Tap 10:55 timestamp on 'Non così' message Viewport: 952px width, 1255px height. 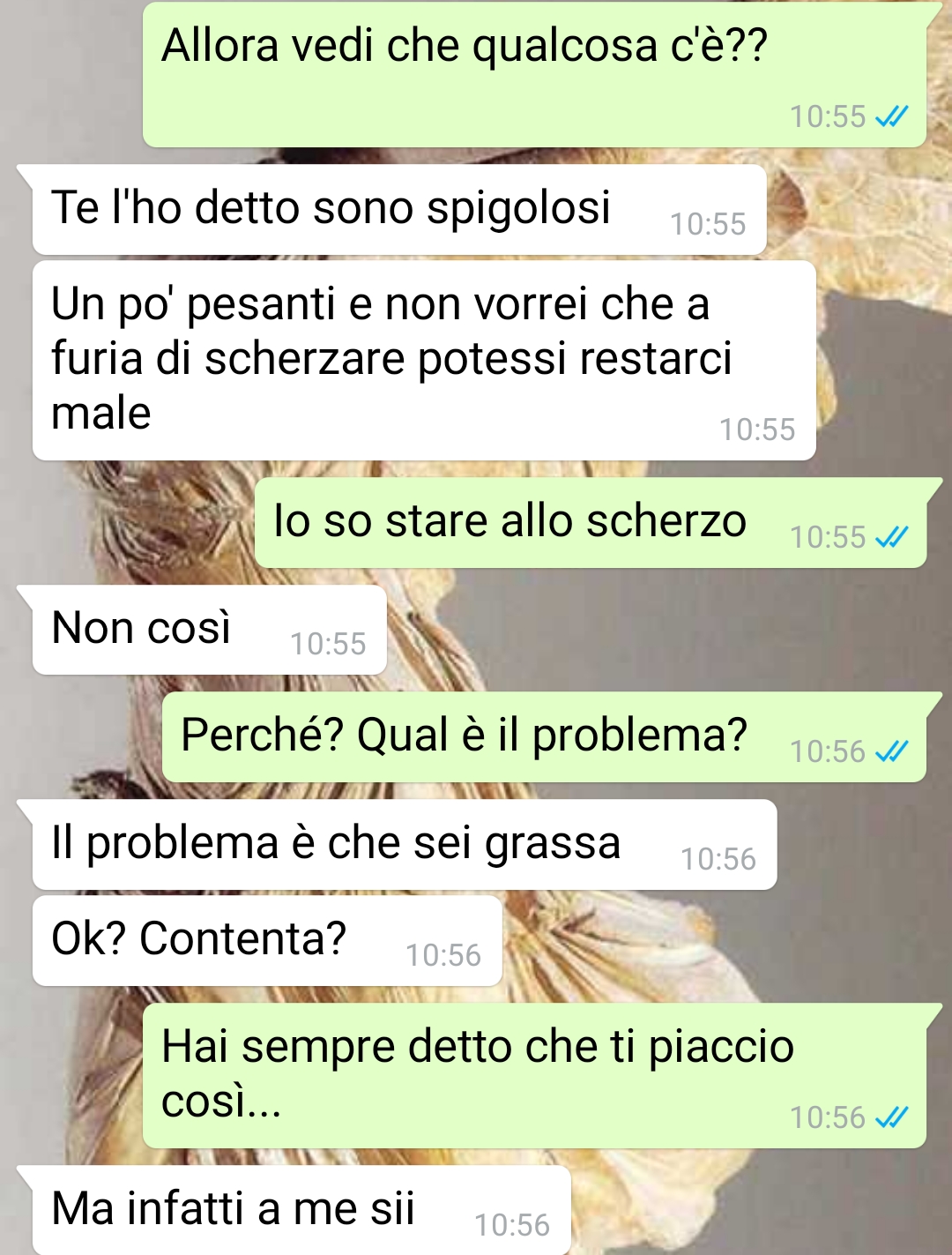[x=328, y=644]
